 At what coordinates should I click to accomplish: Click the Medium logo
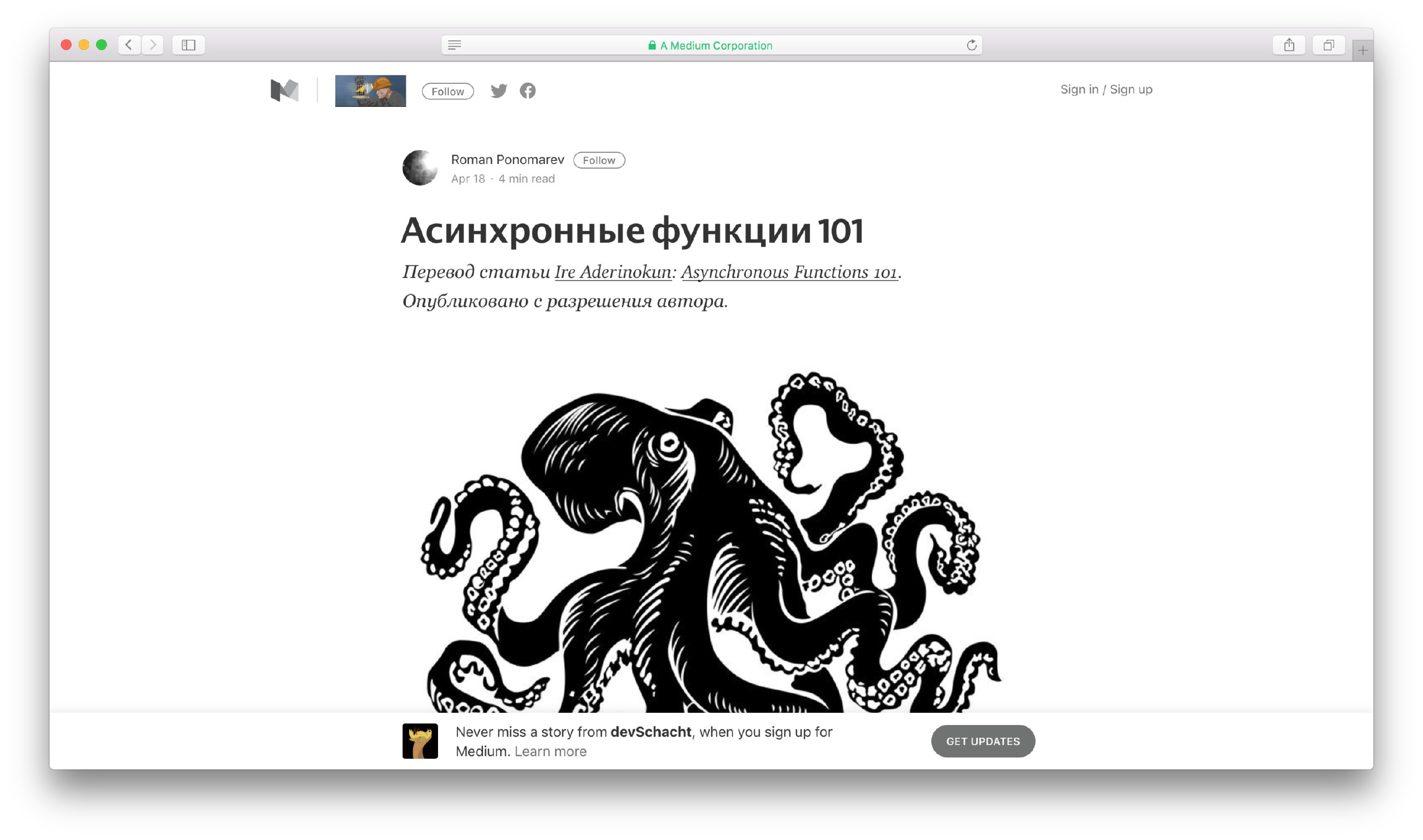(x=284, y=91)
